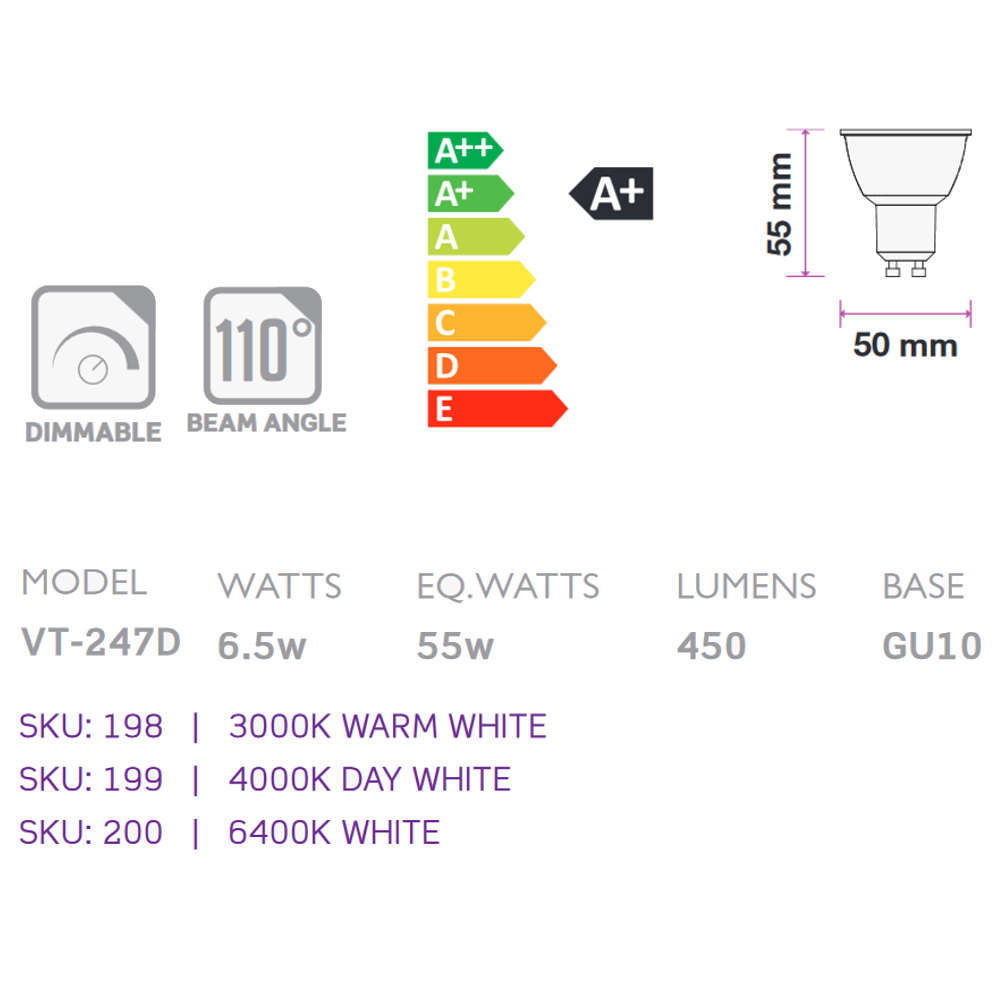
Task: Click the VT-247D model number
Action: click(x=101, y=642)
